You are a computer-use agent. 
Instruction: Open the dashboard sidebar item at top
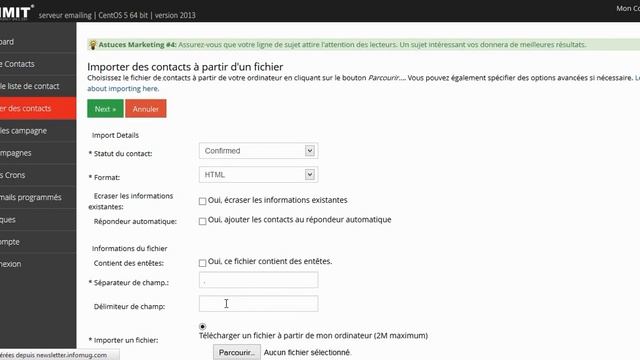tap(38, 42)
